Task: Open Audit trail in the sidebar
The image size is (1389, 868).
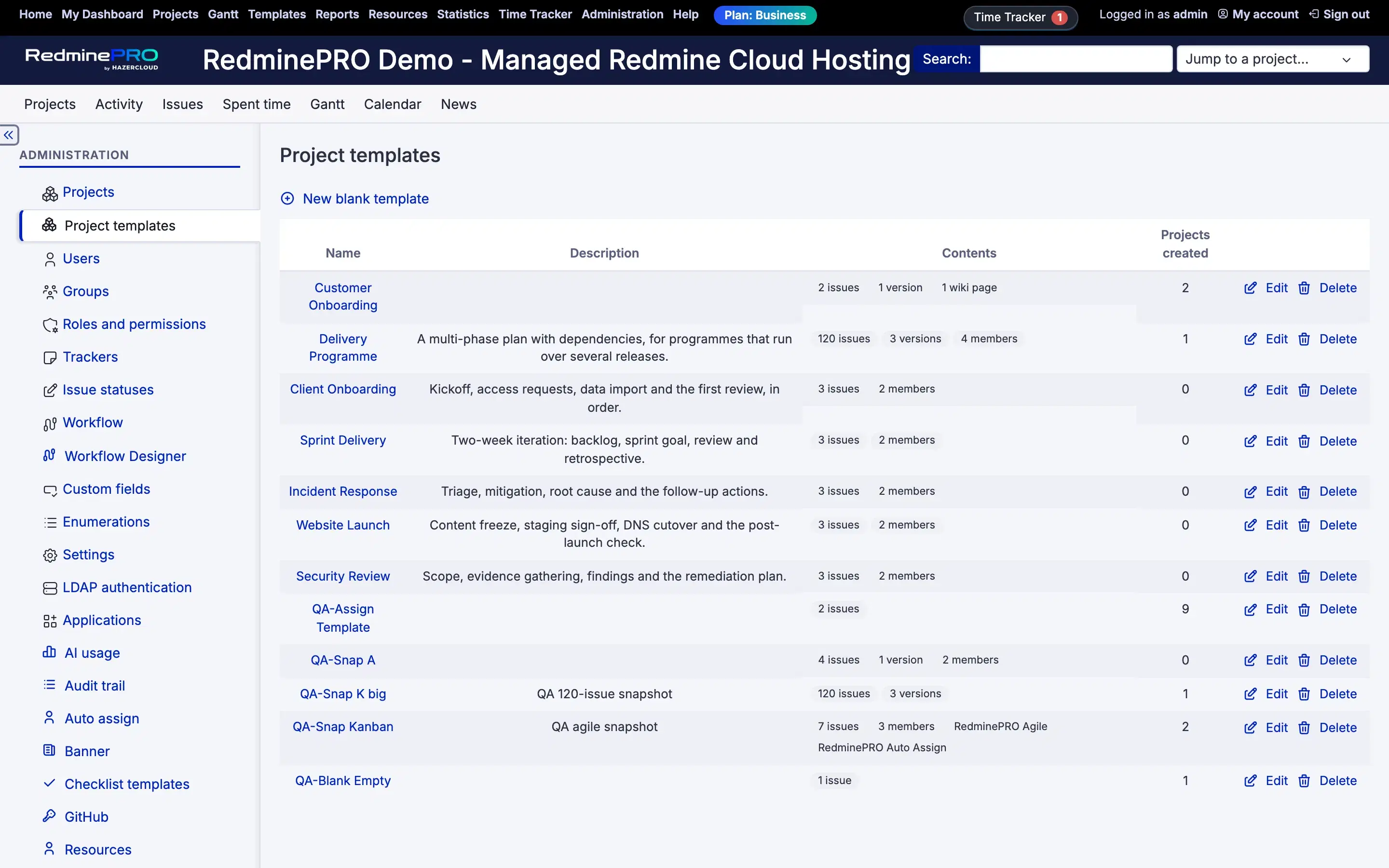Action: coord(95,685)
